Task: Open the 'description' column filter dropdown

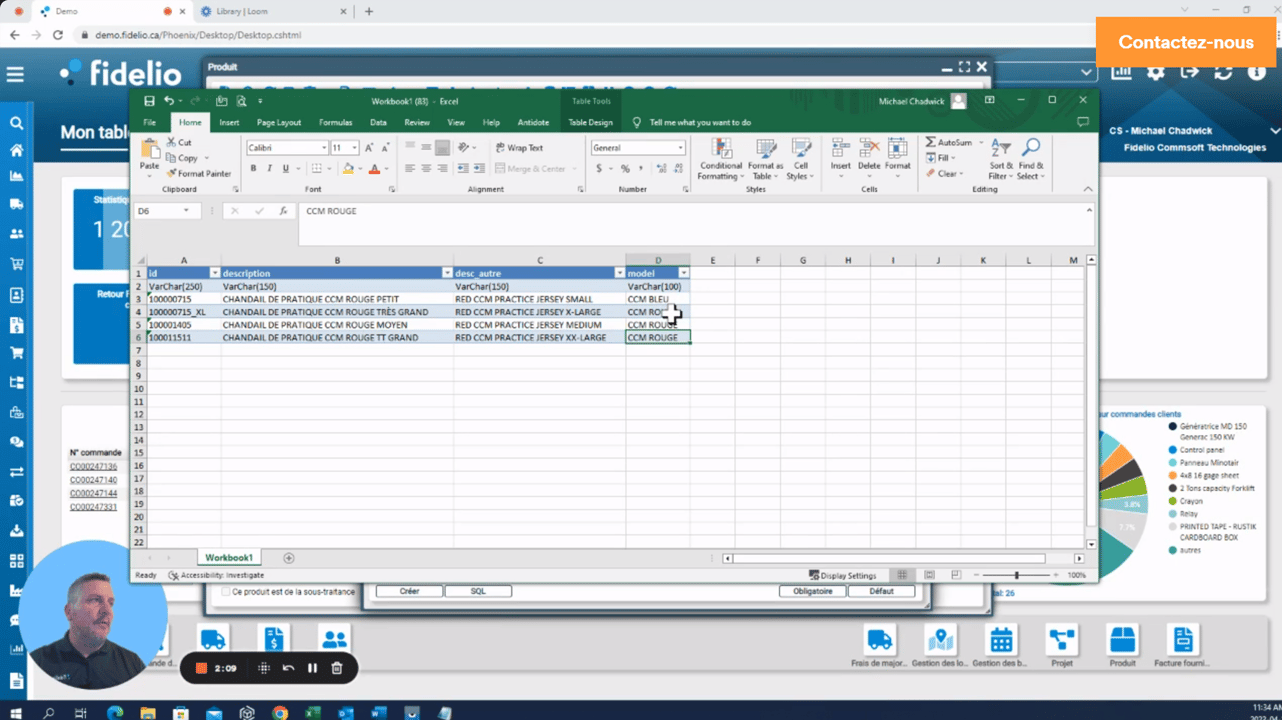Action: coord(447,273)
